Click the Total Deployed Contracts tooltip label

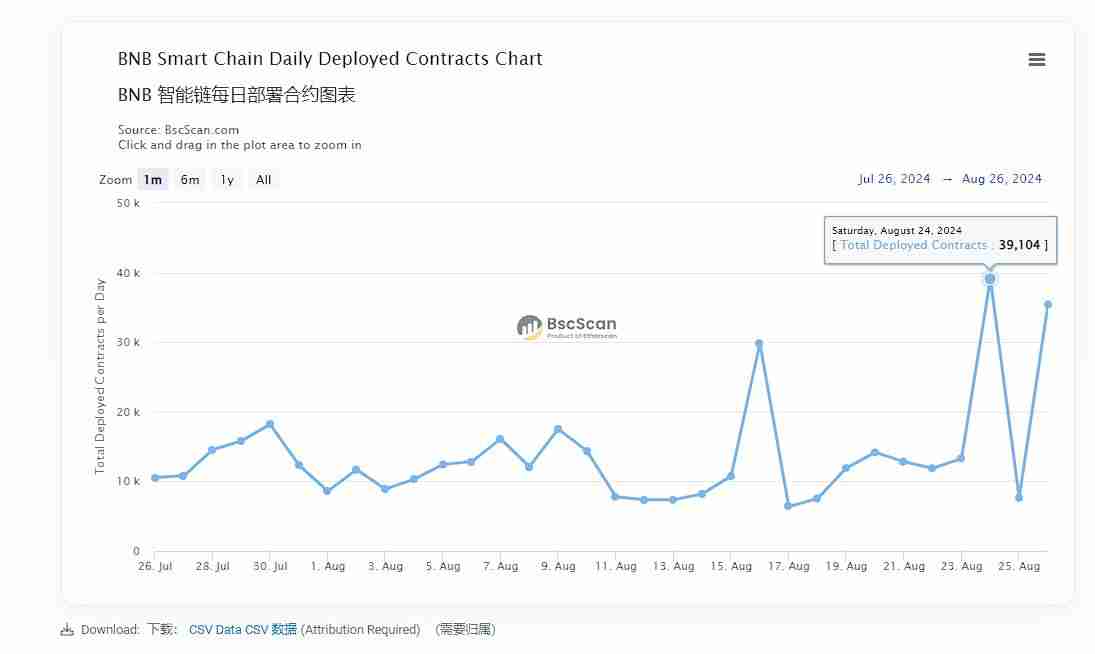[912, 245]
